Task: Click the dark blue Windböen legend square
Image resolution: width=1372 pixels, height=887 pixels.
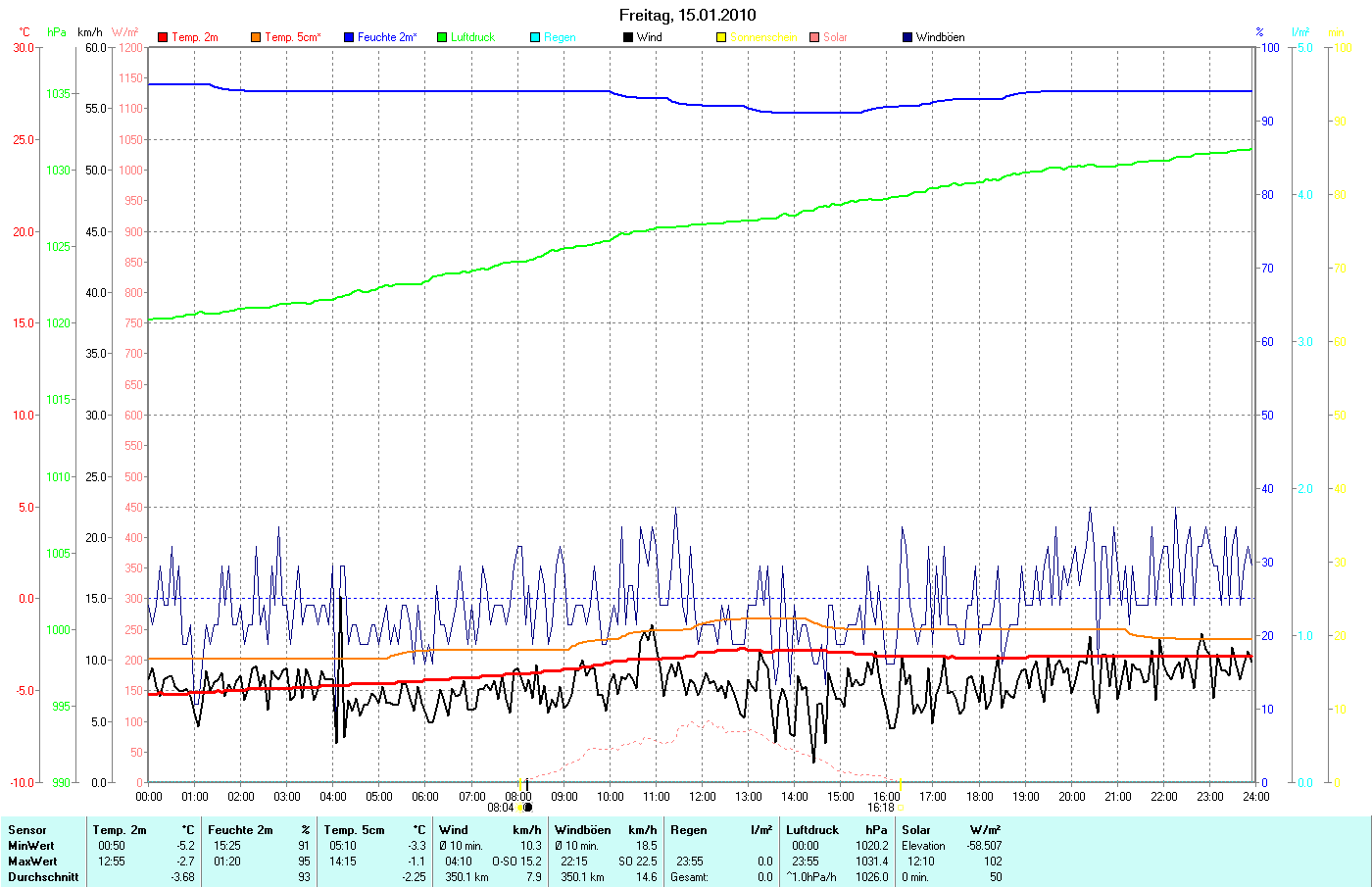Action: pos(907,37)
